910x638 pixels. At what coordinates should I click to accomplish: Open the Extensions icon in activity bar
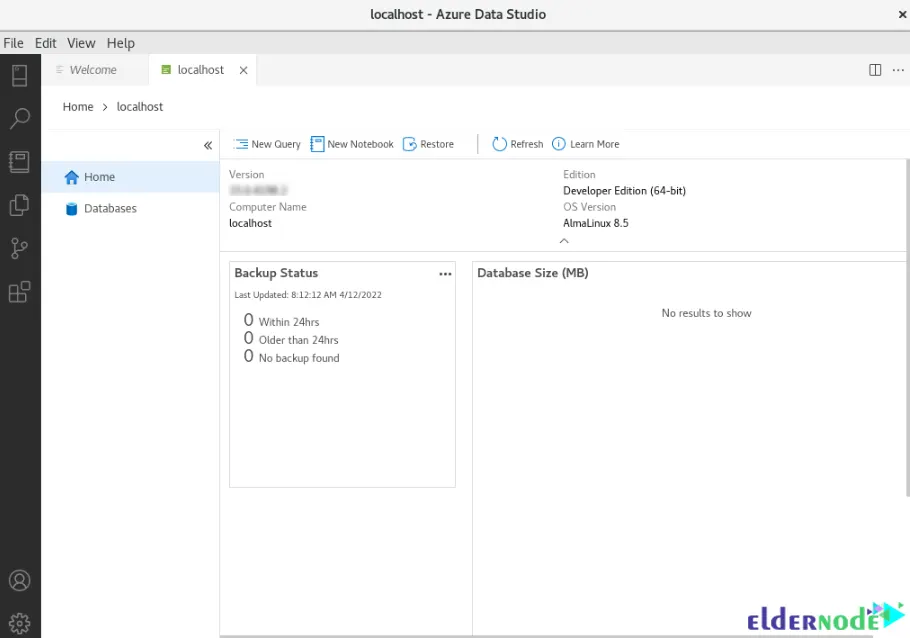(x=19, y=292)
